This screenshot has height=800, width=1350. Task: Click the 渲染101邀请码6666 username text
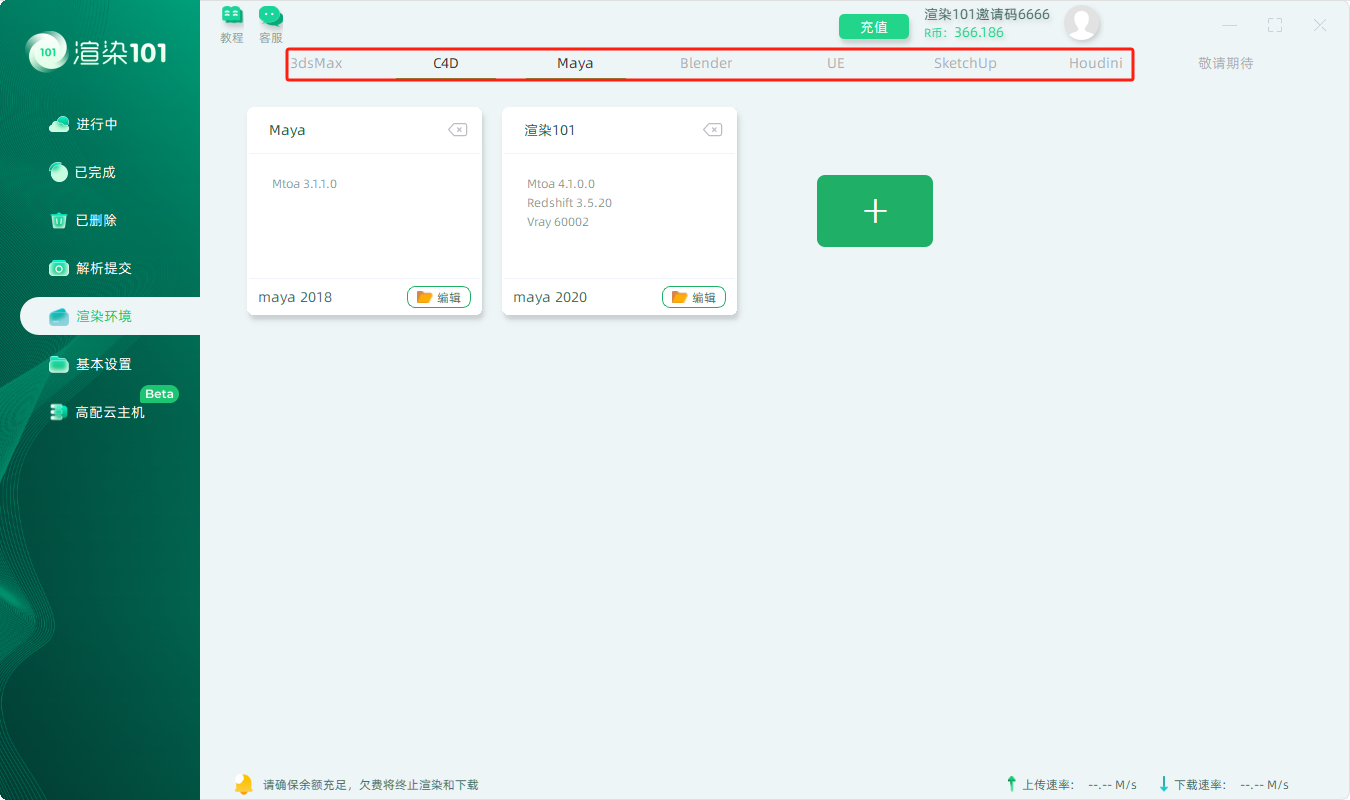pos(987,14)
